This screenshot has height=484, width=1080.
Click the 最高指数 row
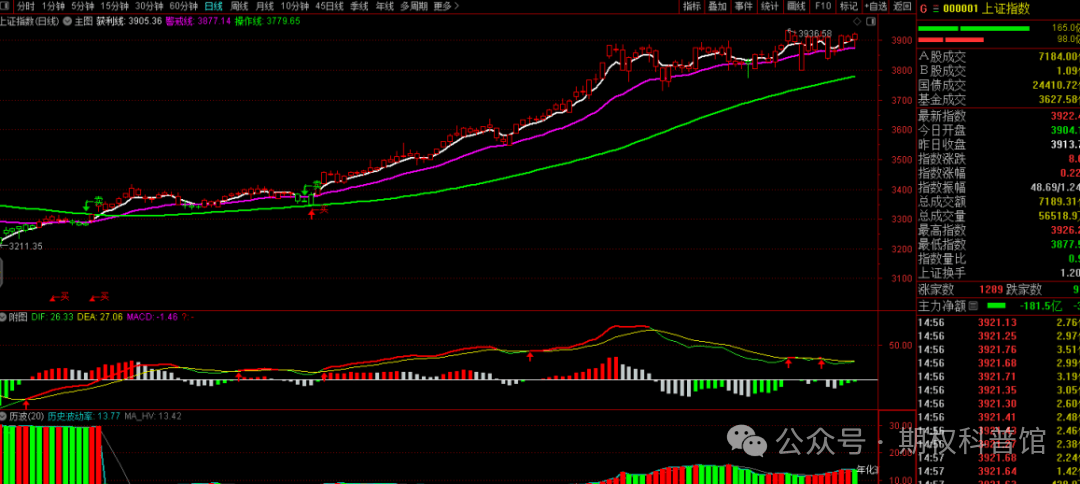pos(998,231)
